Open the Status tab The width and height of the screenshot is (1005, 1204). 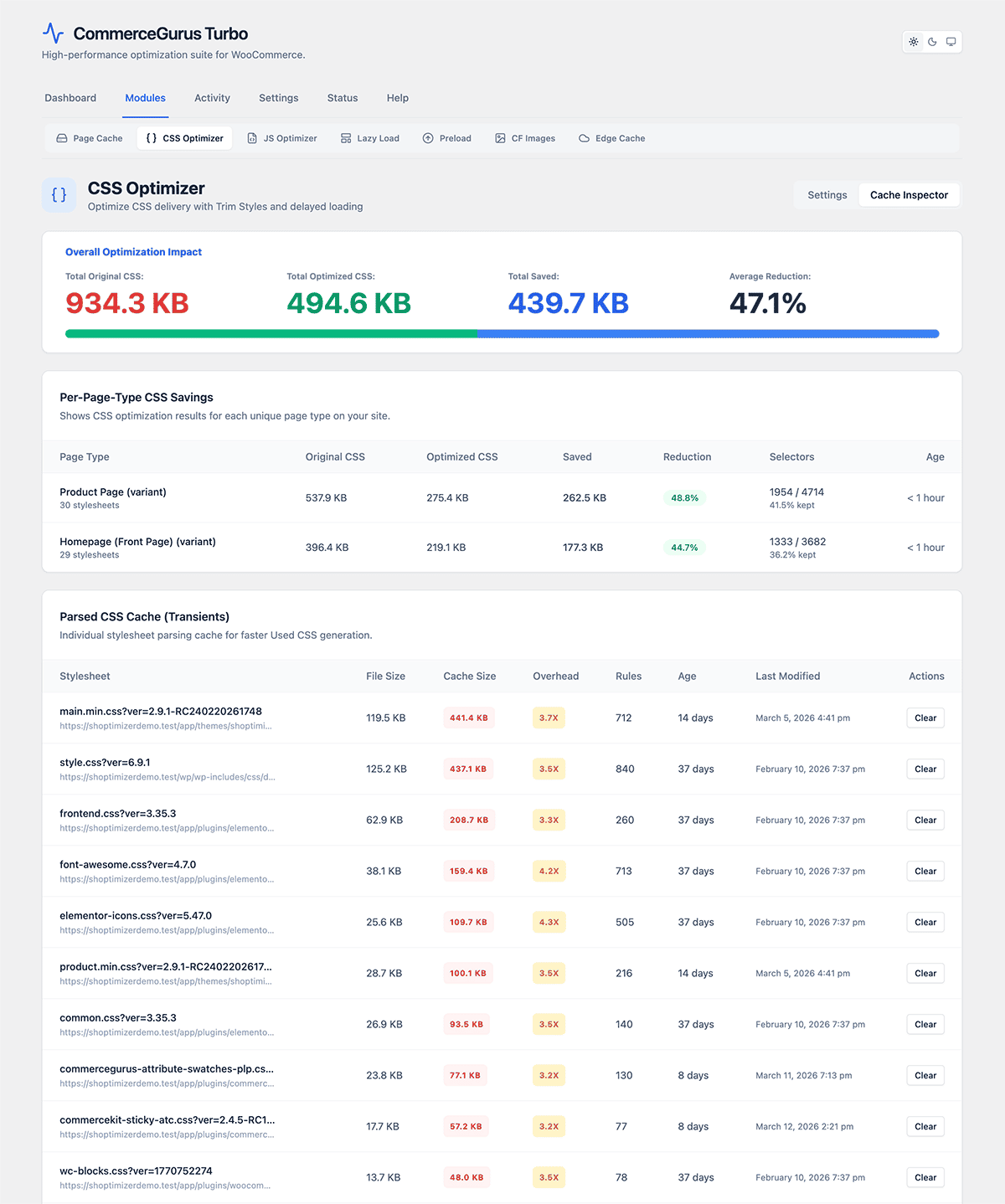point(343,98)
